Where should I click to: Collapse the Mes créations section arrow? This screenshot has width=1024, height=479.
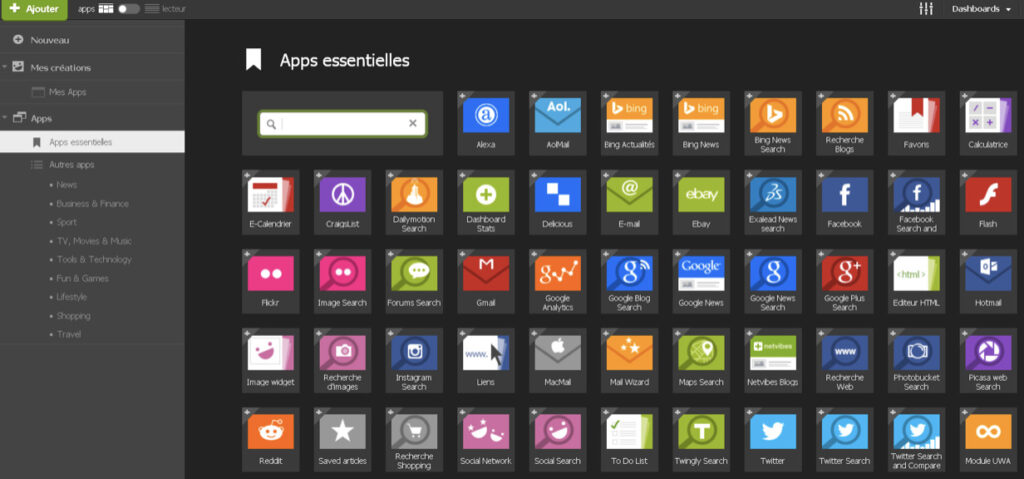pyautogui.click(x=5, y=67)
